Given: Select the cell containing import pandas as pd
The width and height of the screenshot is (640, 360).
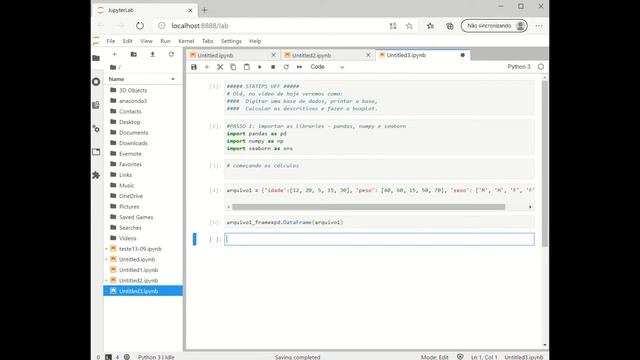Looking at the screenshot, I should (x=379, y=137).
